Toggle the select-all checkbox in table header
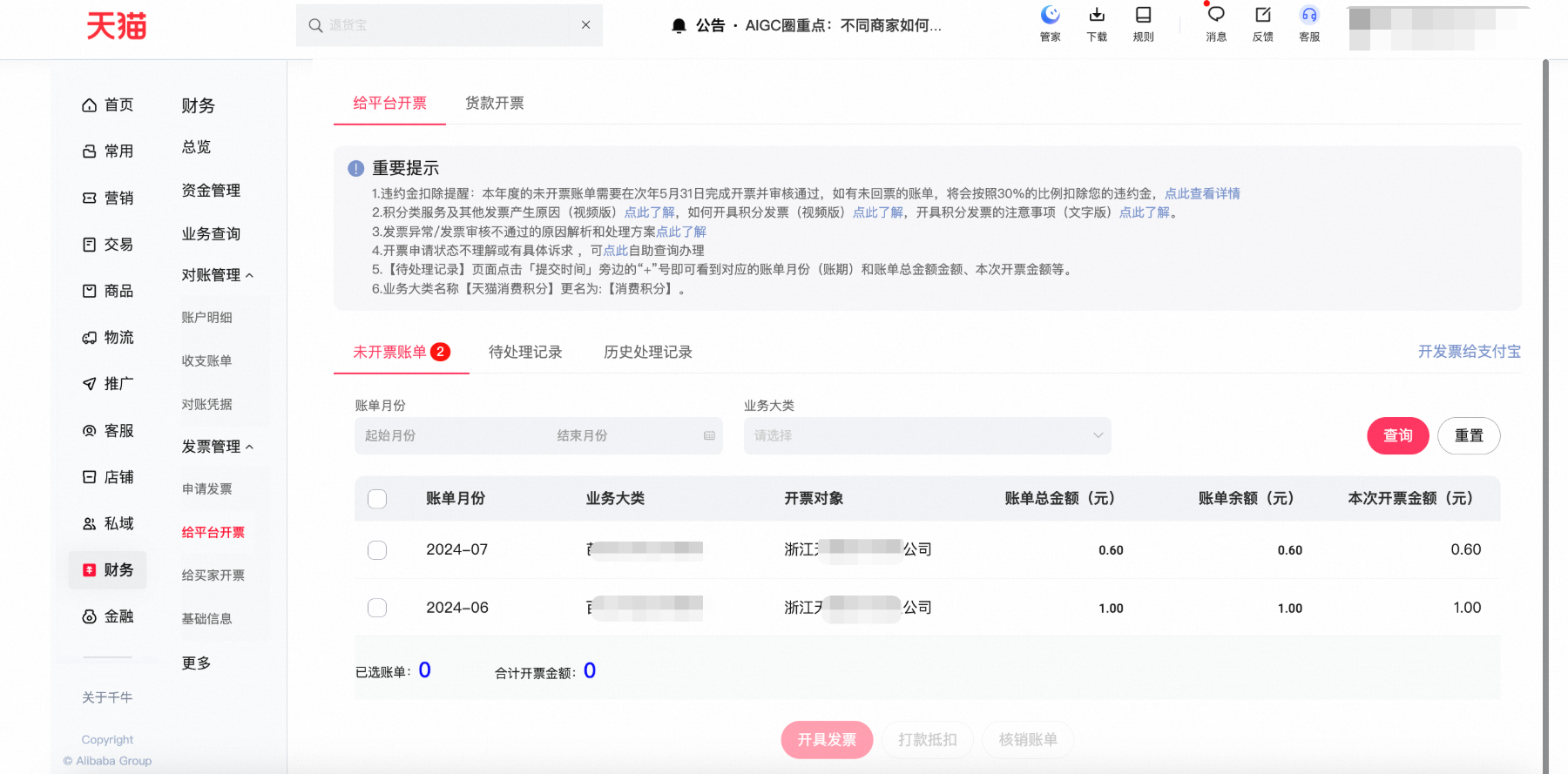 [x=377, y=499]
